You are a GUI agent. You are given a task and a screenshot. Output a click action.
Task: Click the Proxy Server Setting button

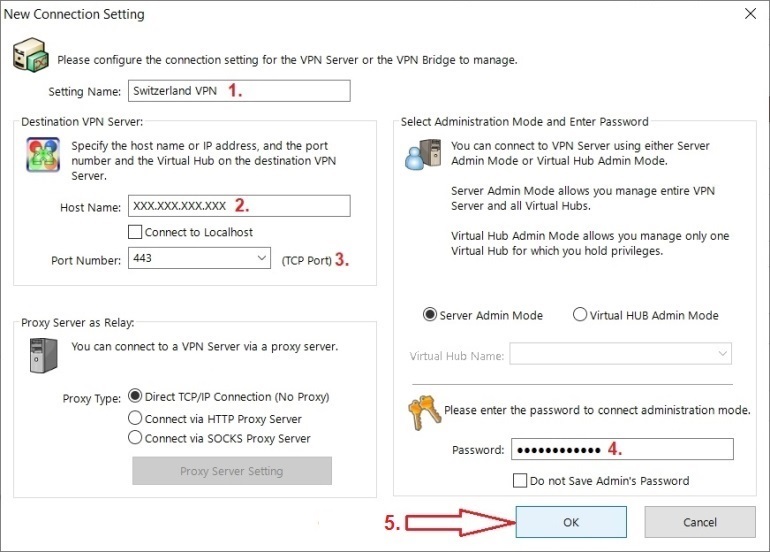pos(231,471)
